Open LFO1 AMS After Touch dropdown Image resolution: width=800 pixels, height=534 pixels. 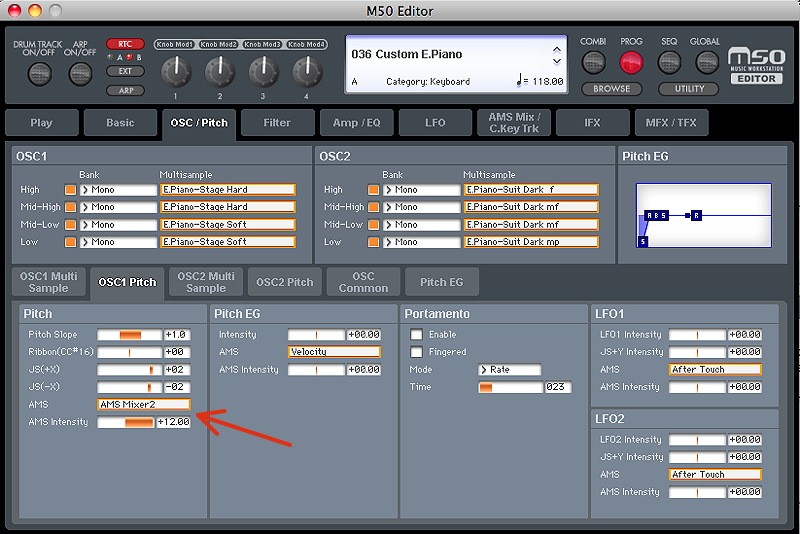(x=715, y=369)
